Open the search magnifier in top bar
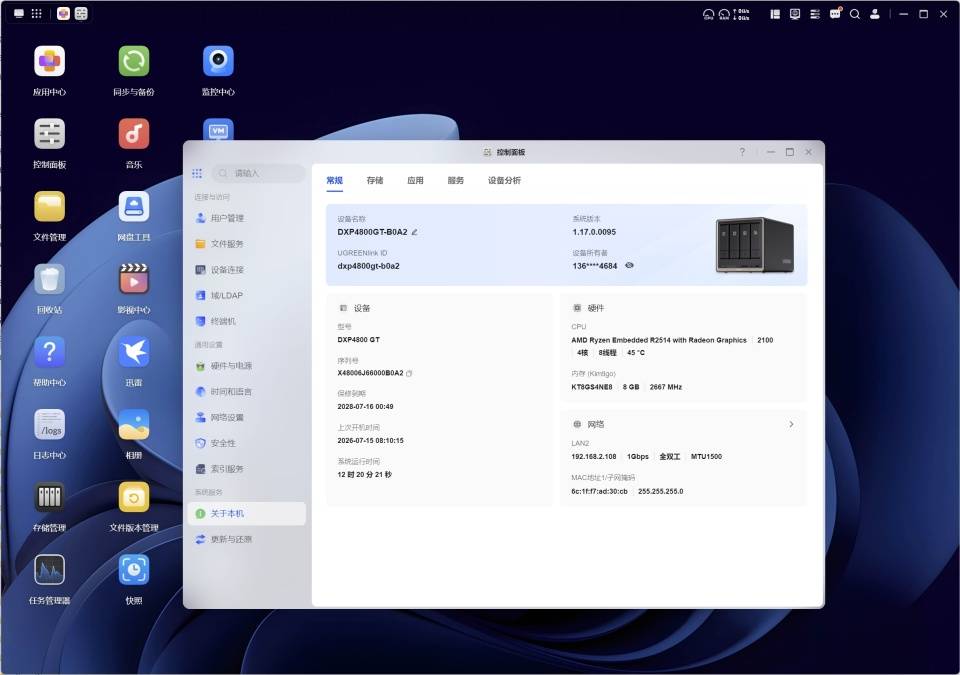The height and width of the screenshot is (675, 960). pos(855,13)
